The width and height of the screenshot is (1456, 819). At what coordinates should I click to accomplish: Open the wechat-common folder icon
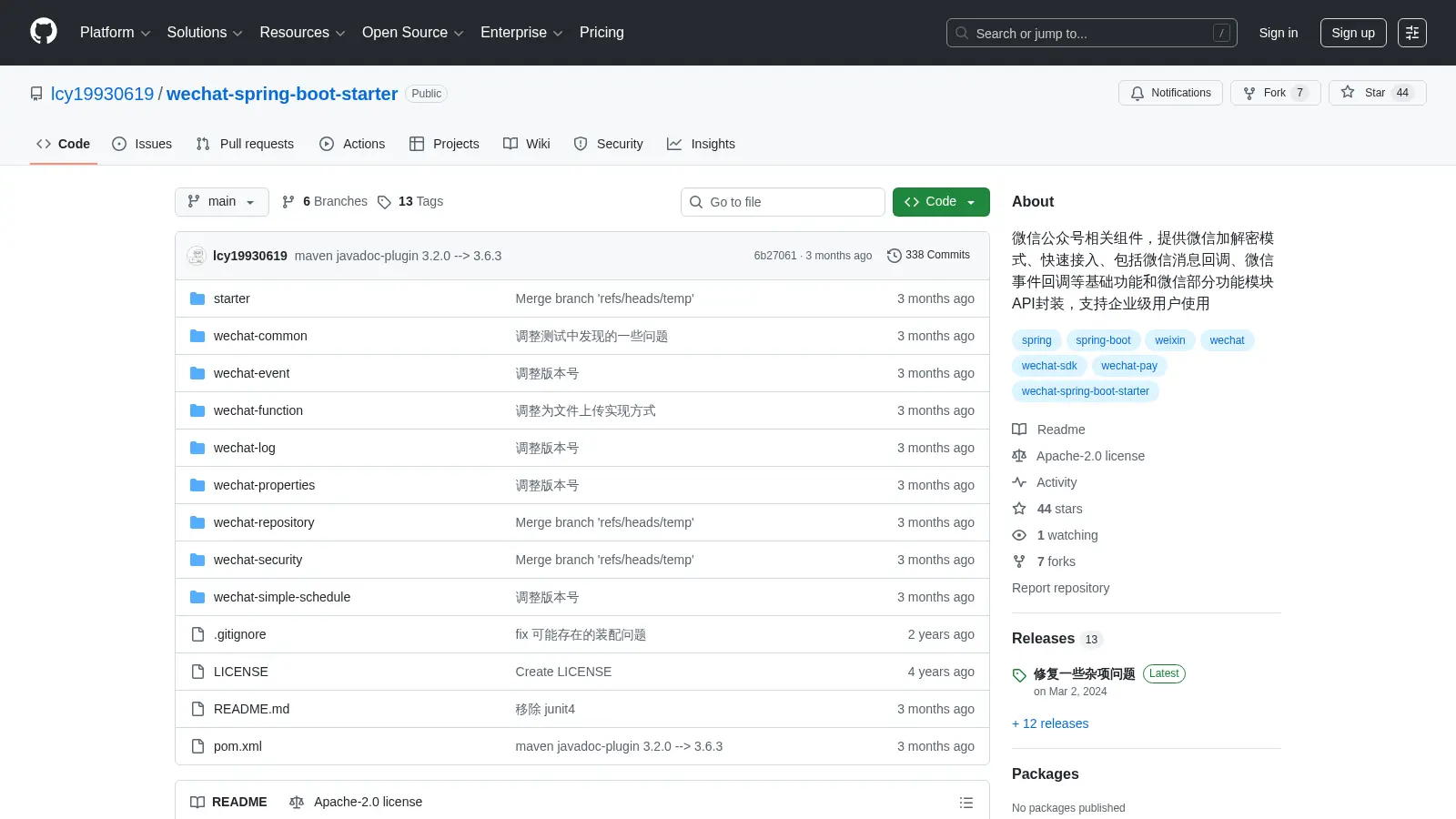tap(197, 336)
